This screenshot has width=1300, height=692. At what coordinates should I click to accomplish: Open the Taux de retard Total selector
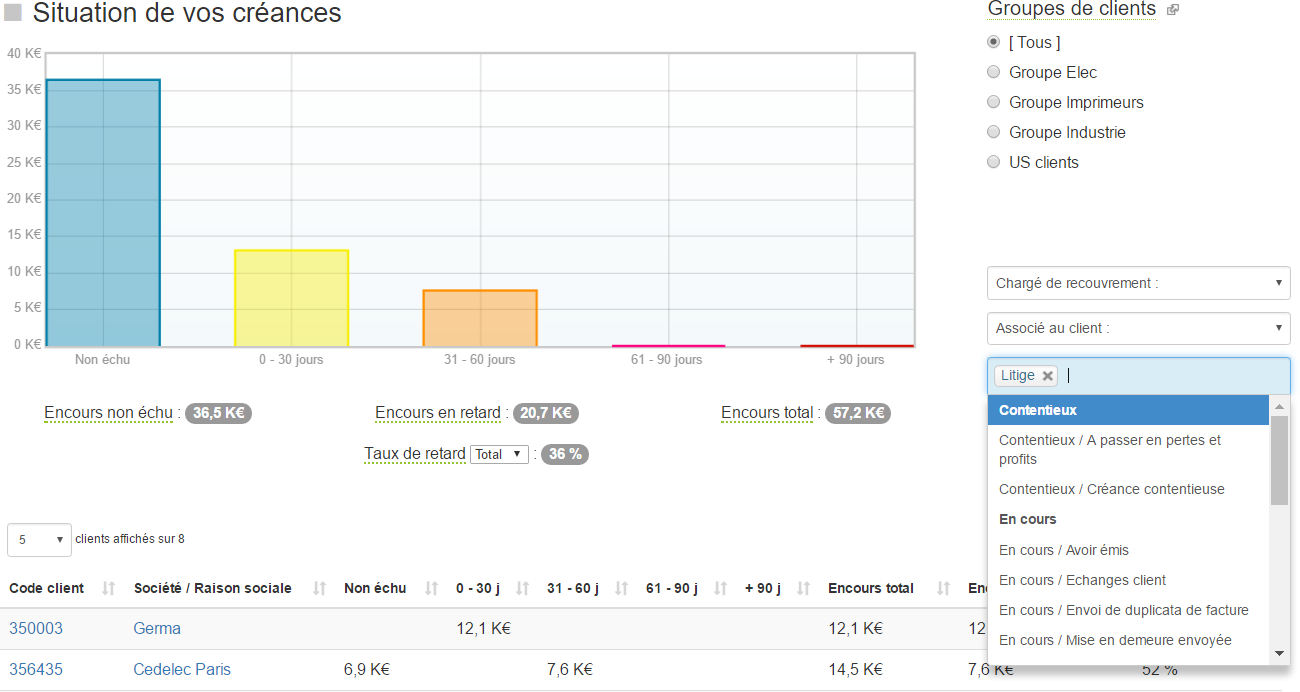click(x=499, y=454)
